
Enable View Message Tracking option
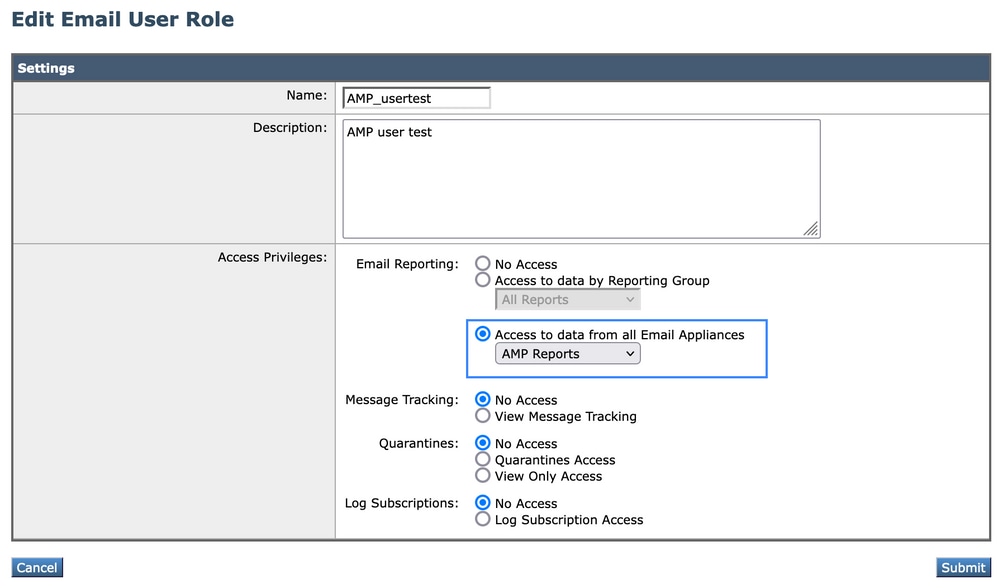(482, 416)
